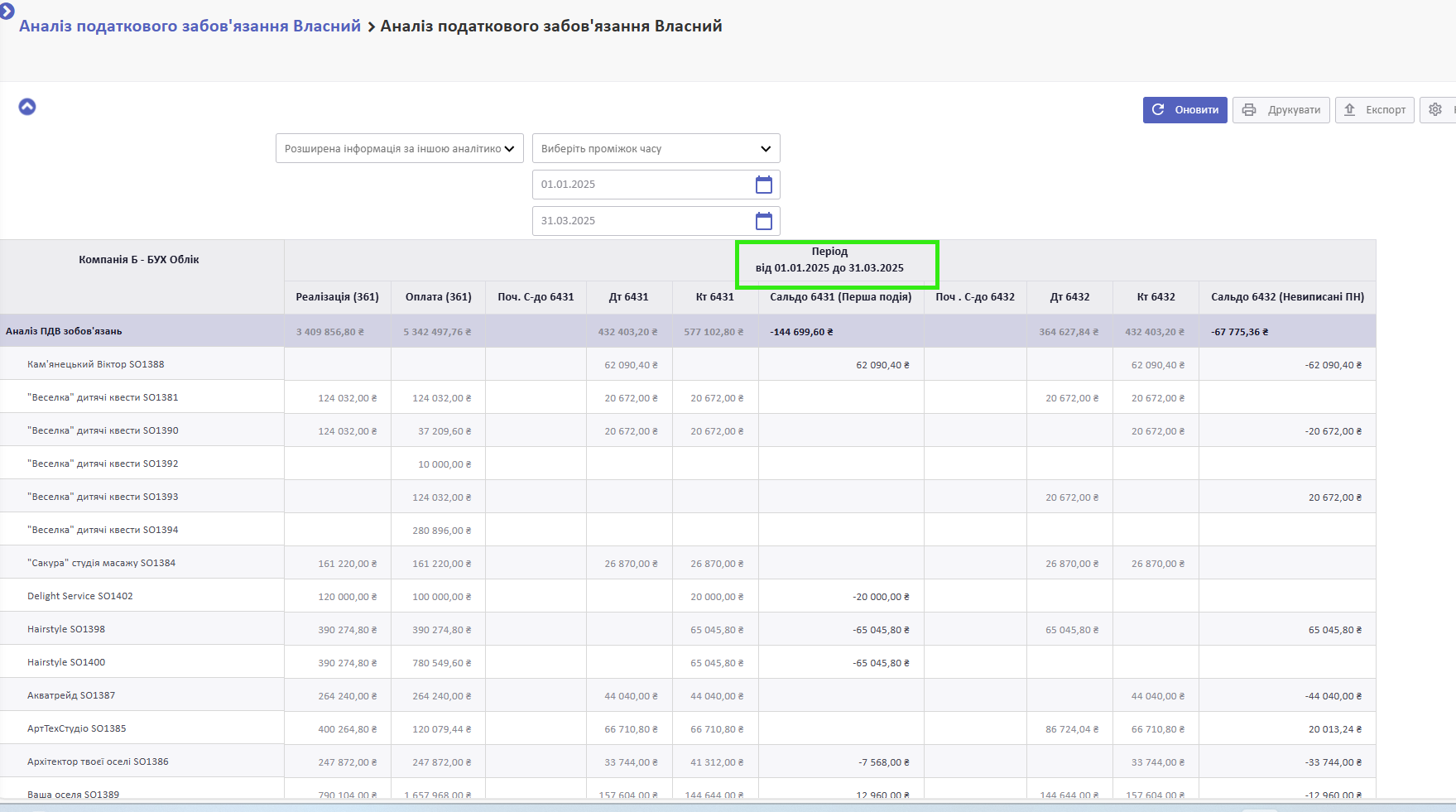1456x812 pixels.
Task: Click the Сальдо 6431 (Перша подія) column header
Action: tap(841, 297)
